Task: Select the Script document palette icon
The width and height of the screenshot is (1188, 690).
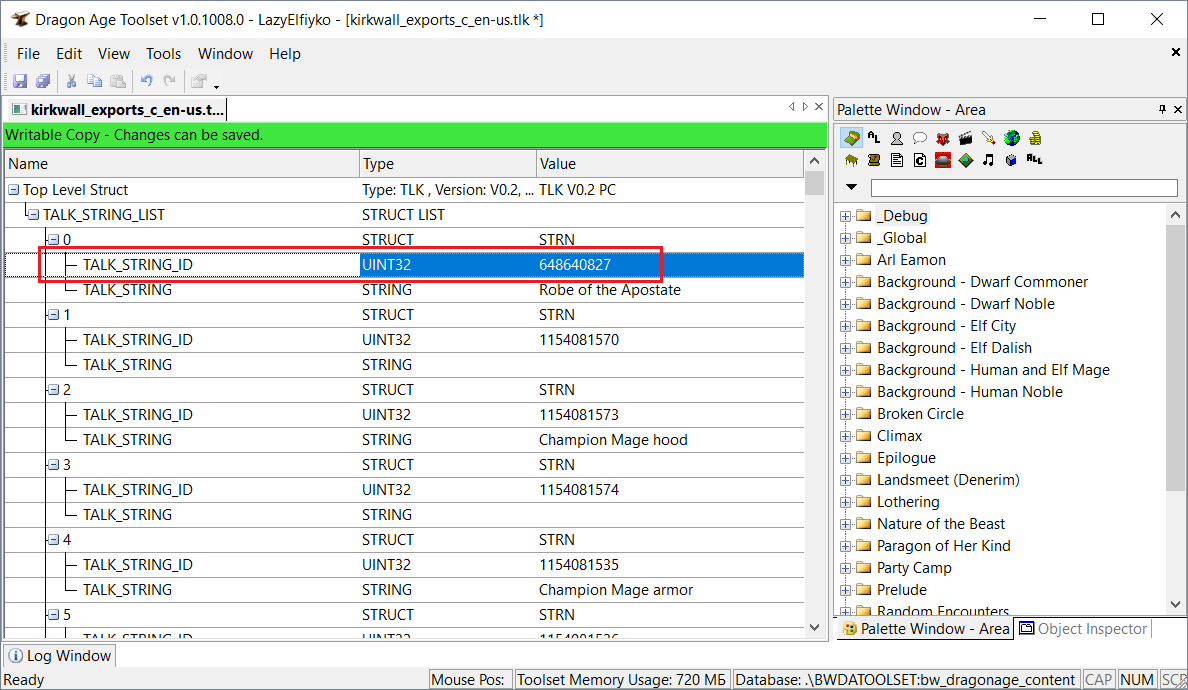Action: click(x=897, y=160)
